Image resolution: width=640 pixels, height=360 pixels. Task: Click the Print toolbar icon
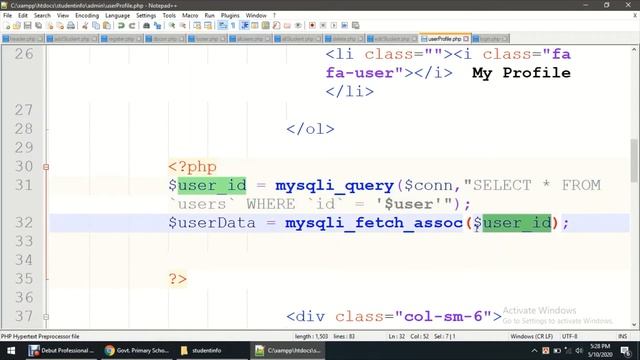(71, 26)
